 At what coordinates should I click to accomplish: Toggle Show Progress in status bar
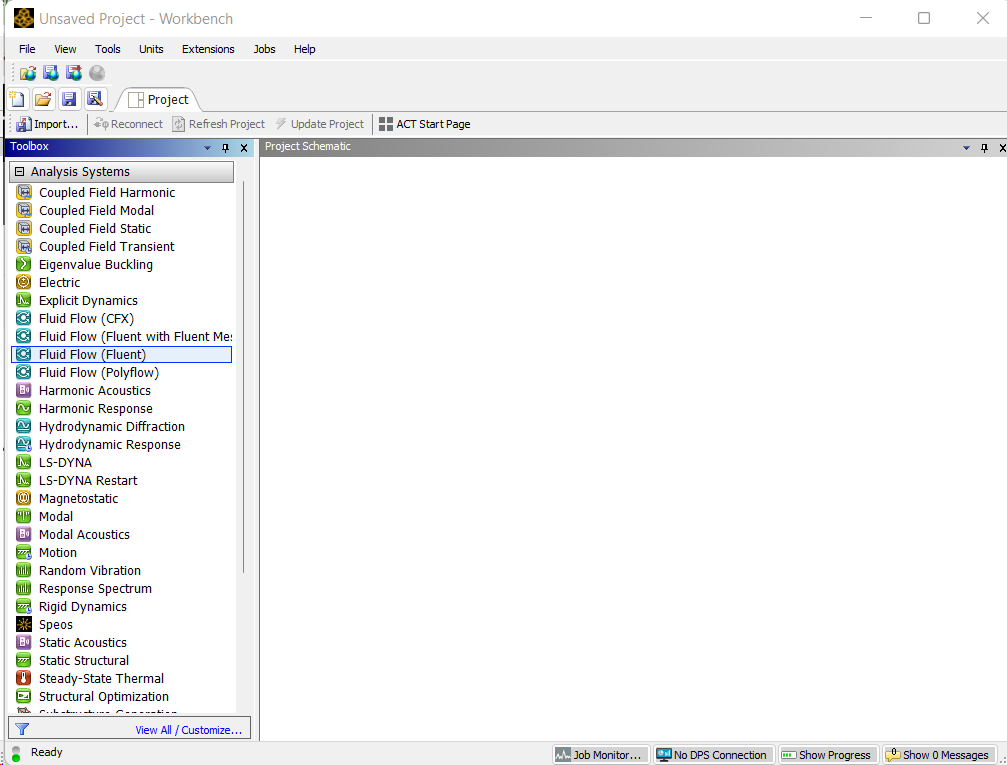(827, 755)
